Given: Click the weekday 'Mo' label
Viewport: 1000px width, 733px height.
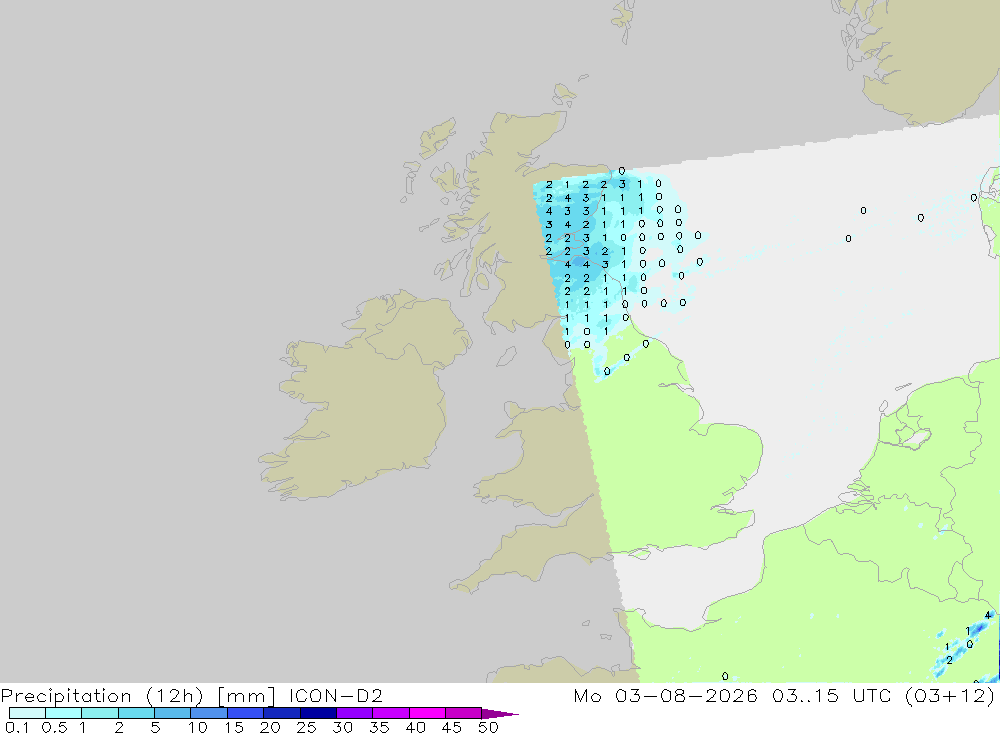Looking at the screenshot, I should [587, 695].
